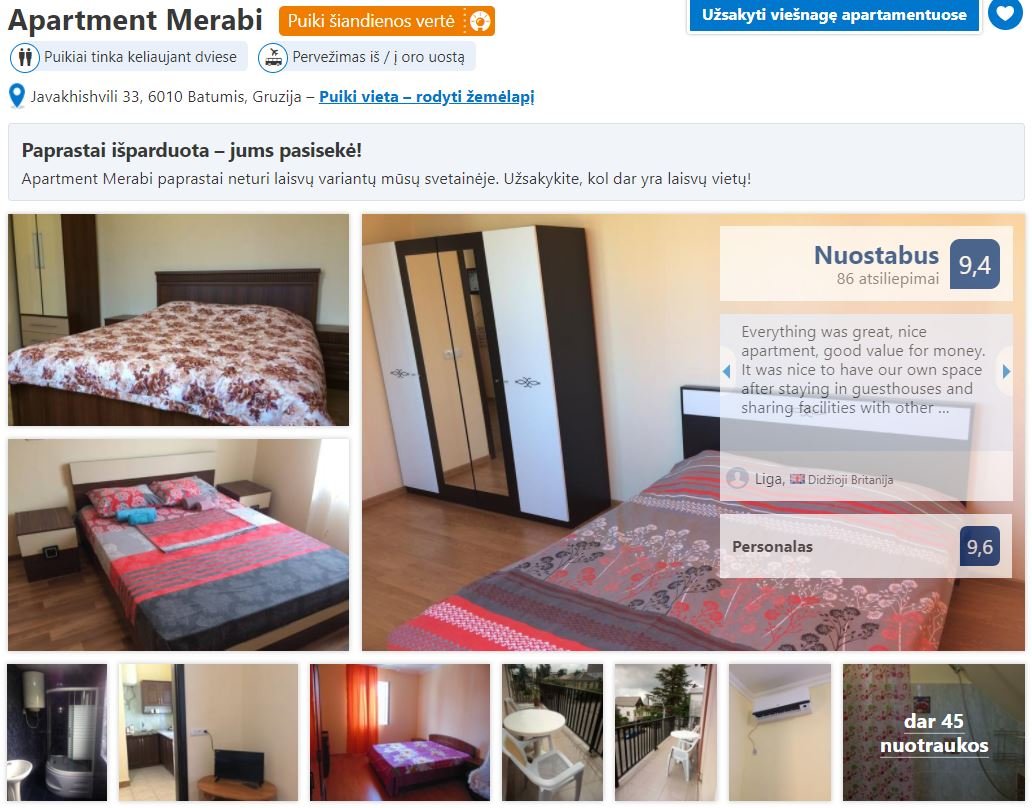Click the Užsakyti viešnagę apartamentuose button
1032x808 pixels.
point(834,14)
